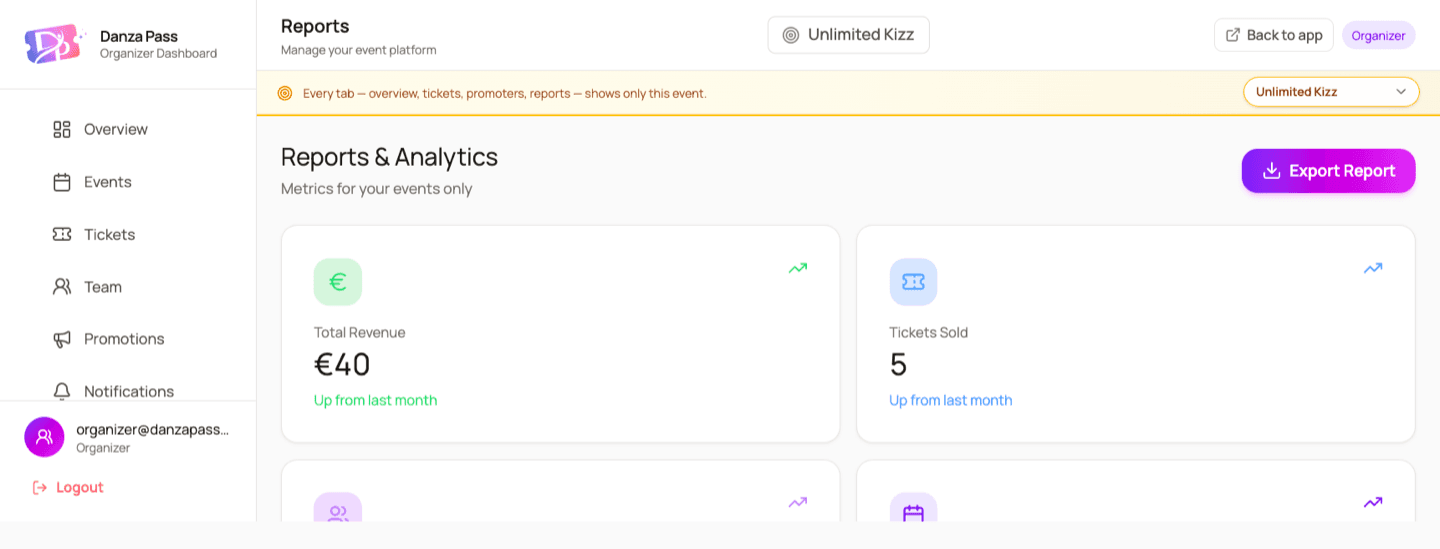Click the Export Report button
Screen dimensions: 1440x549
click(1328, 171)
